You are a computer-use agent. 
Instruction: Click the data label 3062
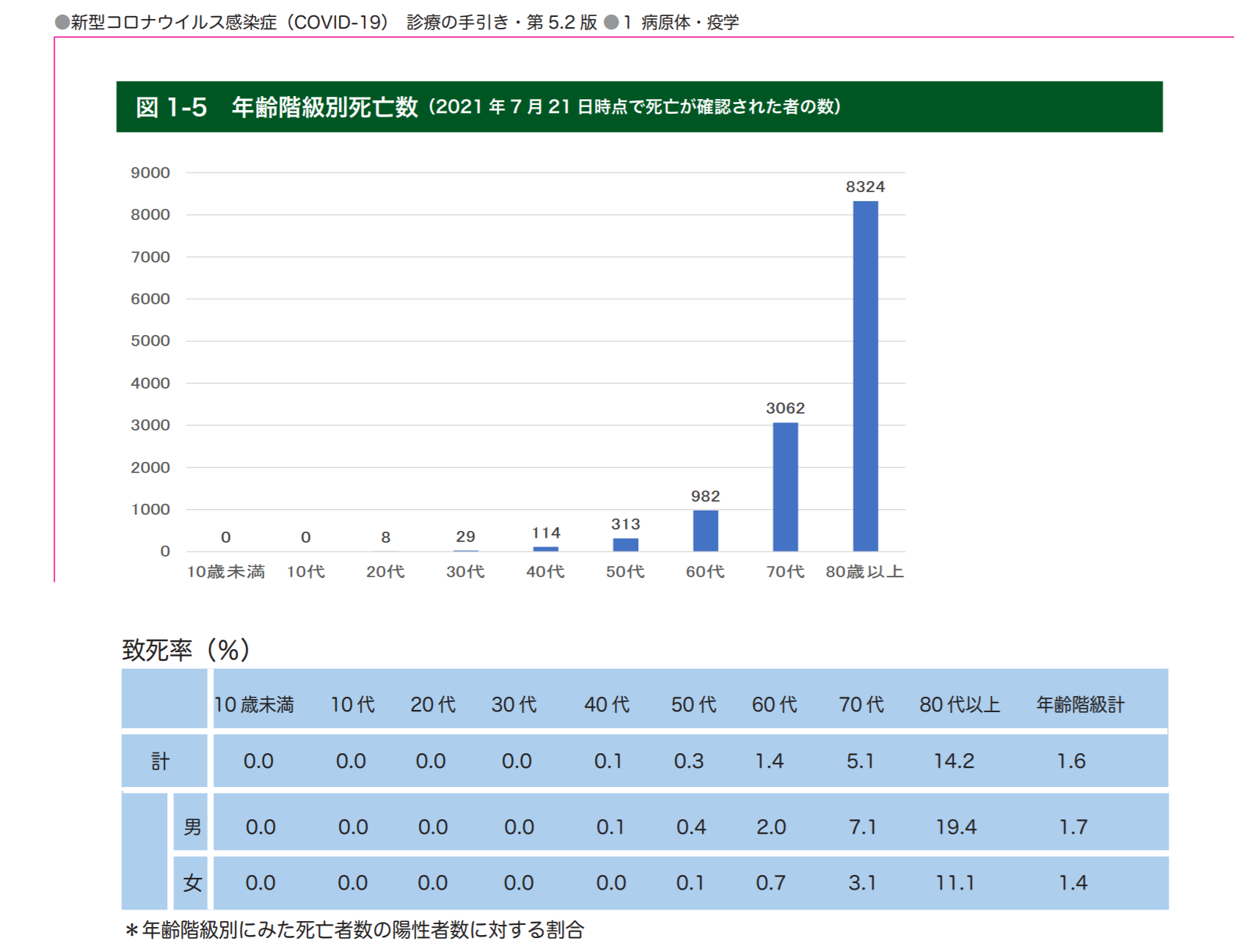click(x=785, y=409)
